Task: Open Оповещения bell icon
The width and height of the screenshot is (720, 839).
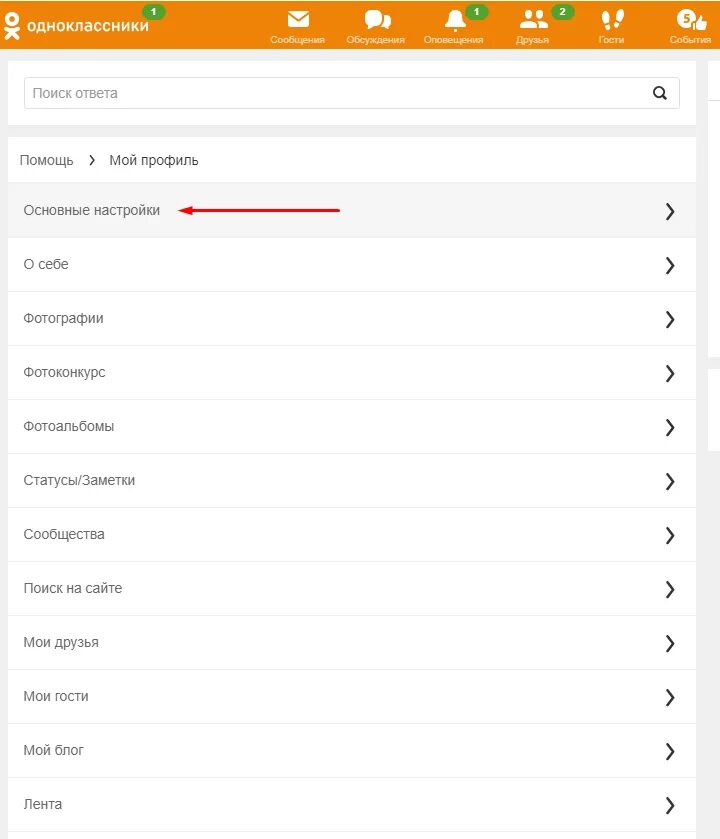Action: 455,19
